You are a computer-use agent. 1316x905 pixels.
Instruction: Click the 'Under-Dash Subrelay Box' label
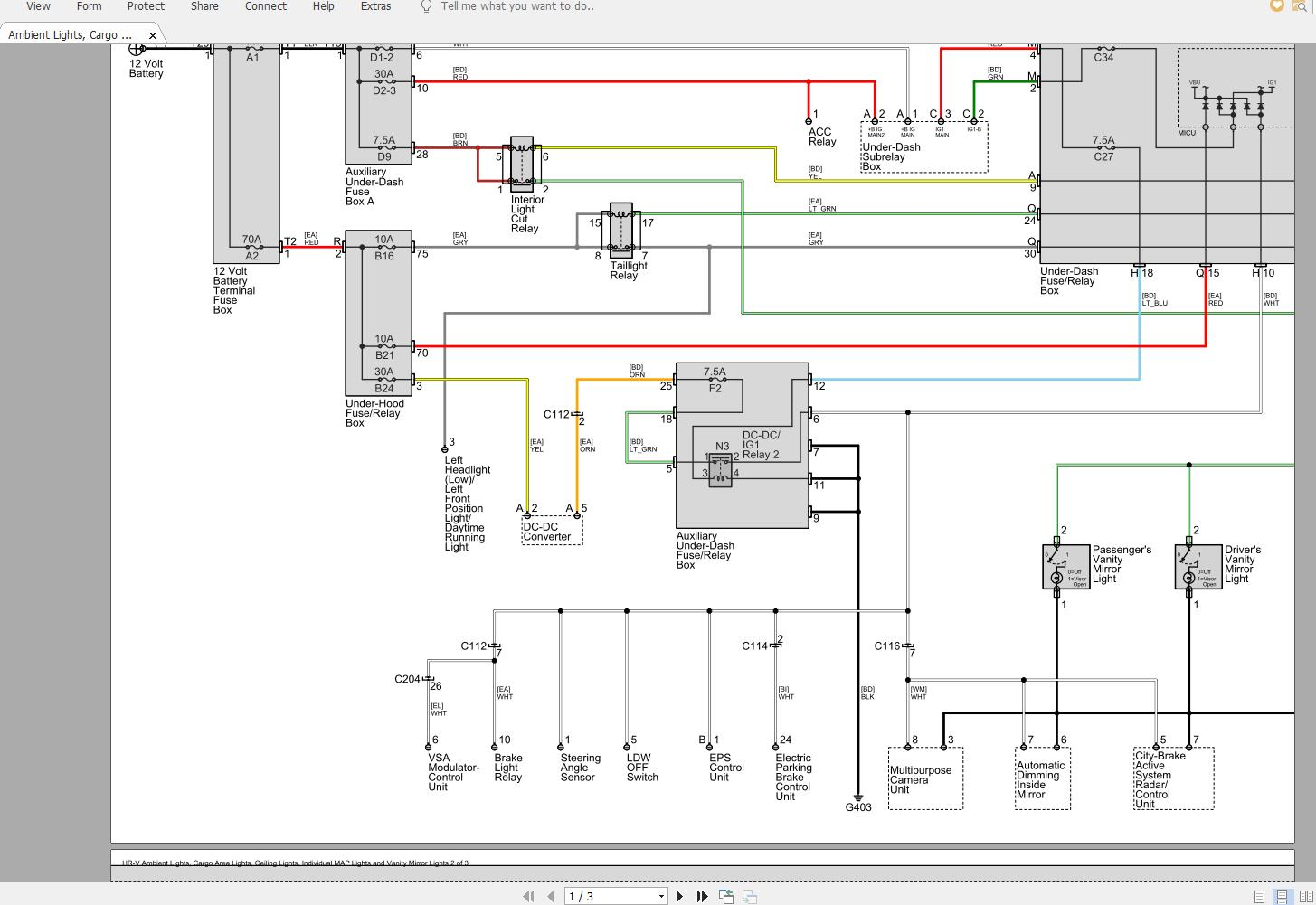[891, 156]
